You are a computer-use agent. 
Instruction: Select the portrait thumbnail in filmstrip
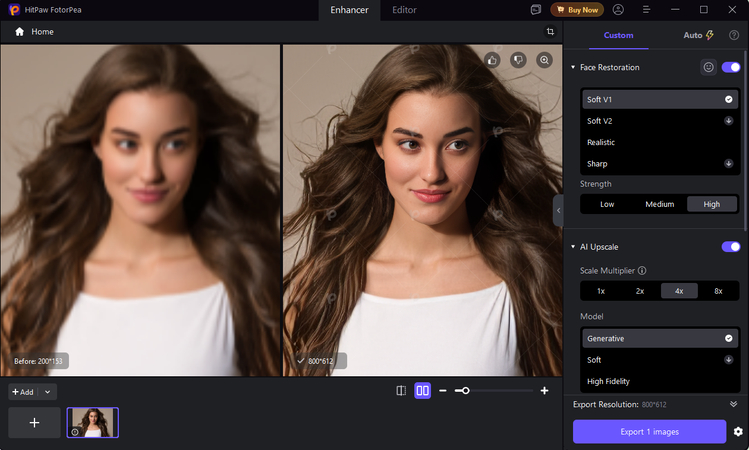pos(93,423)
